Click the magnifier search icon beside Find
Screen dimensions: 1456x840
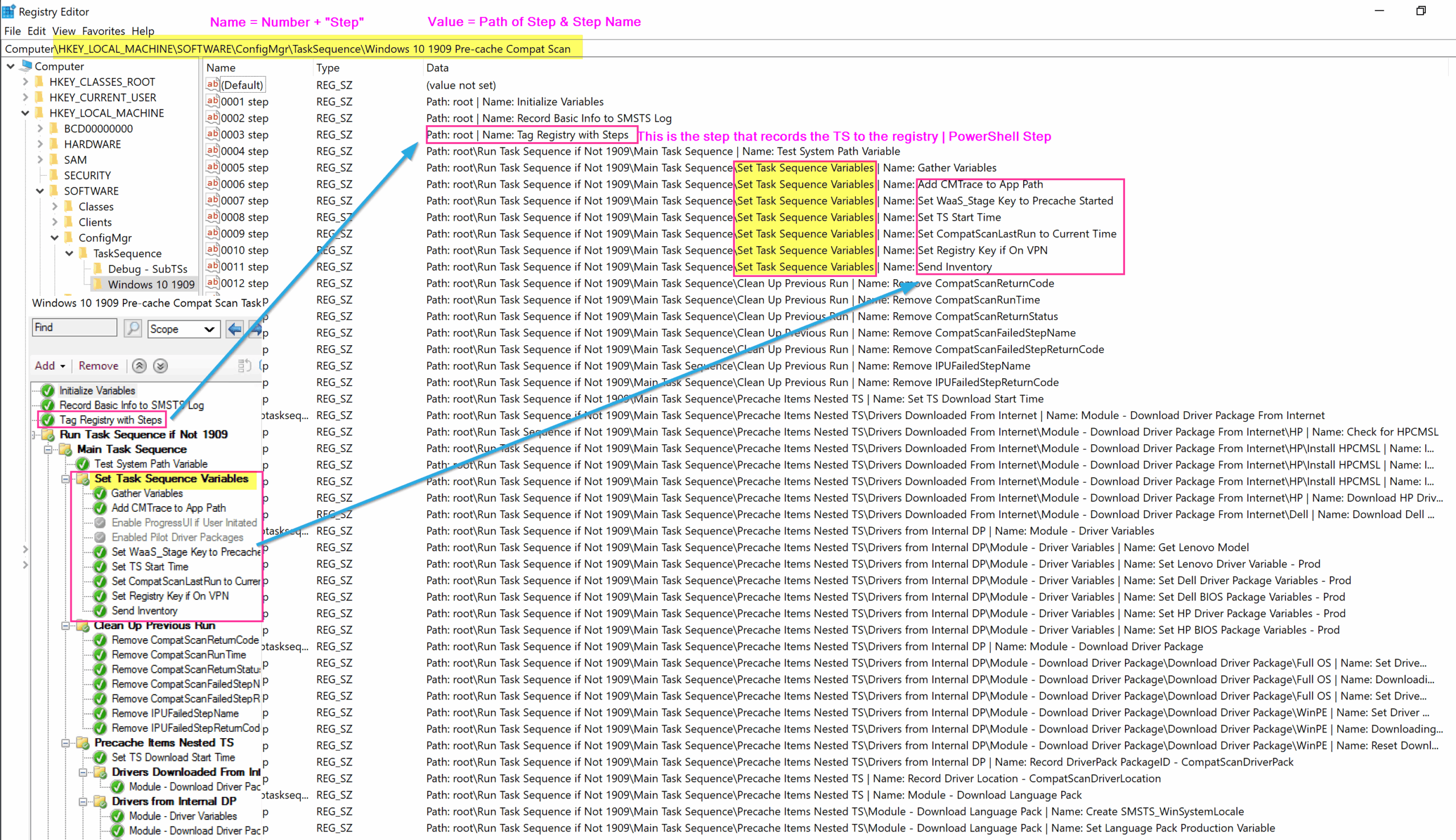133,328
